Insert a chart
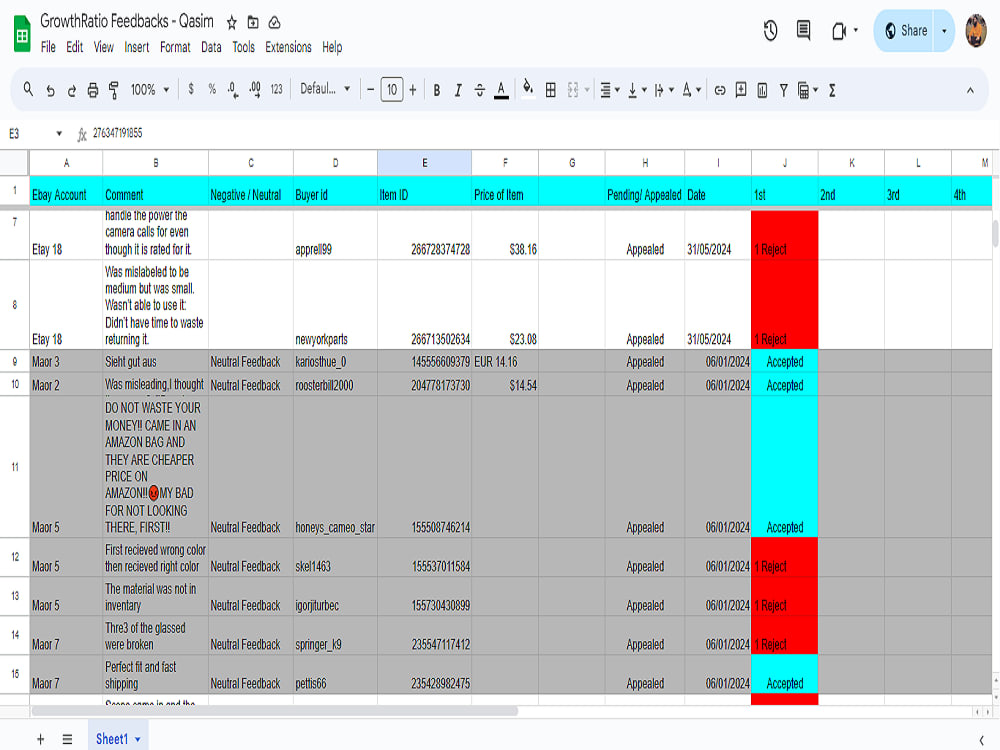Viewport: 1000px width, 750px height. (762, 91)
